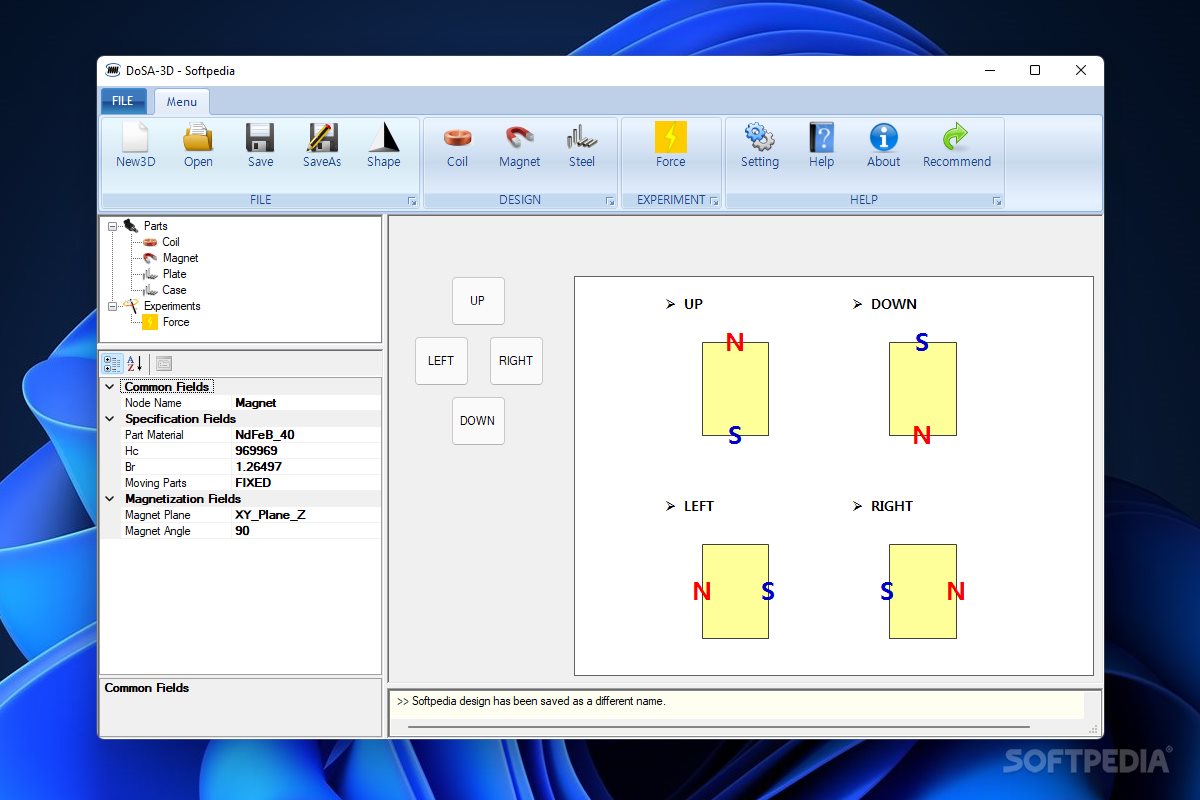Select the Experiments root node label
Image resolution: width=1200 pixels, height=800 pixels.
click(172, 306)
